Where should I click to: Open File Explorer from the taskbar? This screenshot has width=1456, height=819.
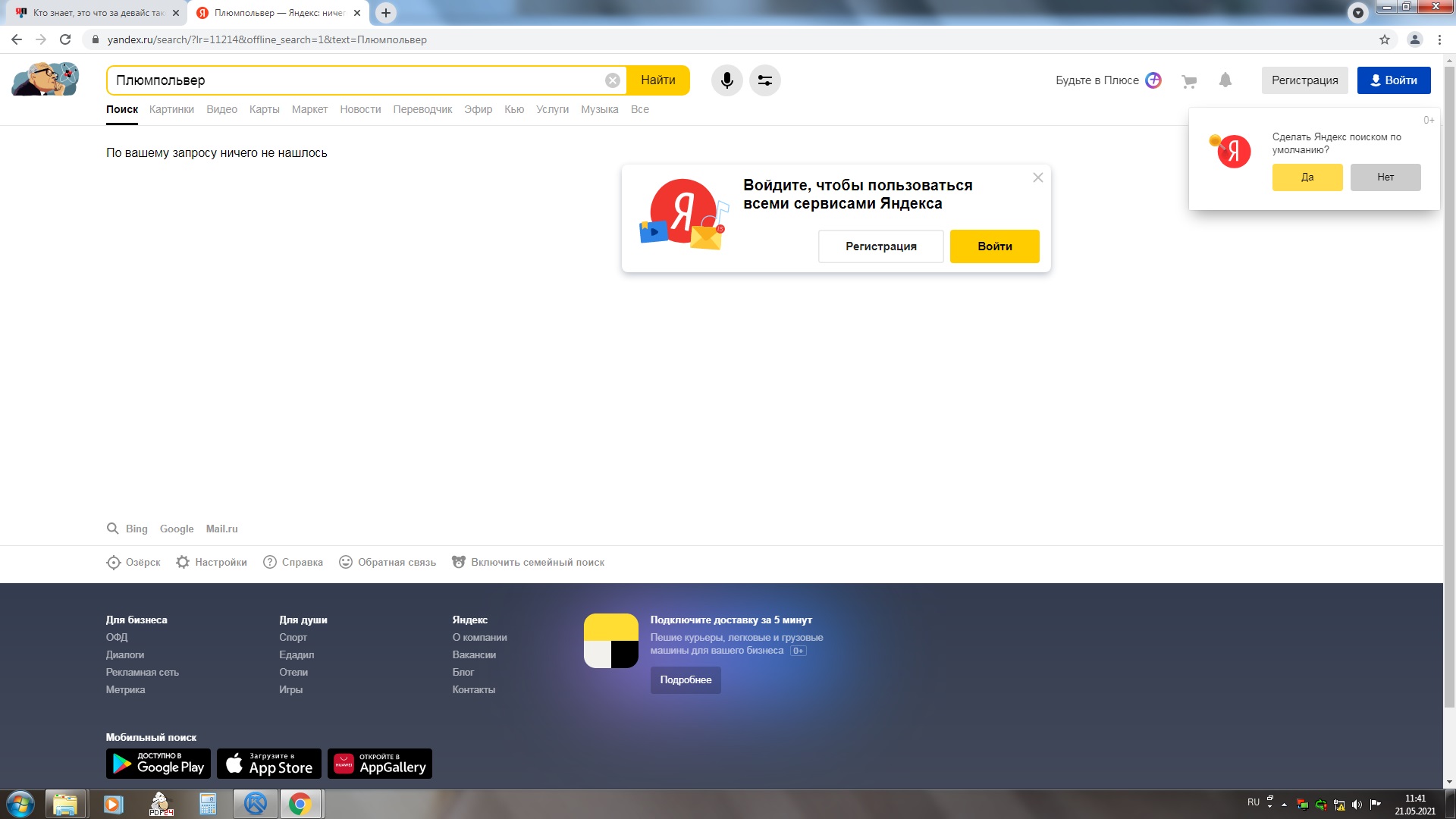[65, 804]
